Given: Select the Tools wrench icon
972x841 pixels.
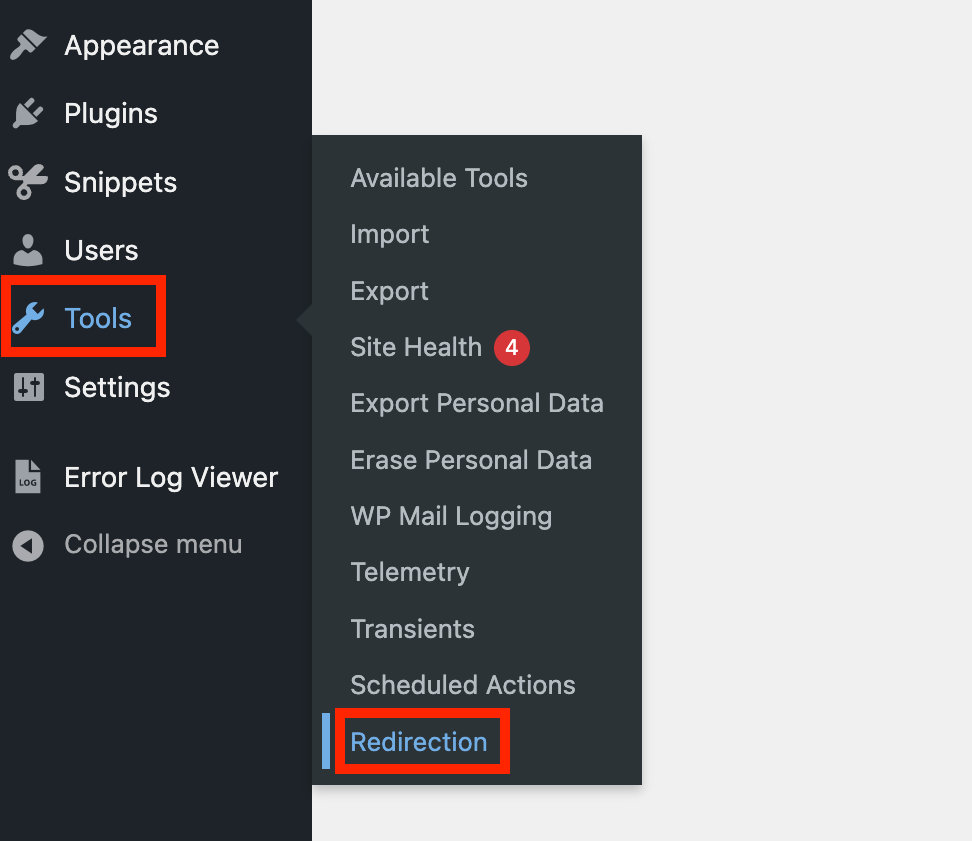Looking at the screenshot, I should tap(28, 317).
